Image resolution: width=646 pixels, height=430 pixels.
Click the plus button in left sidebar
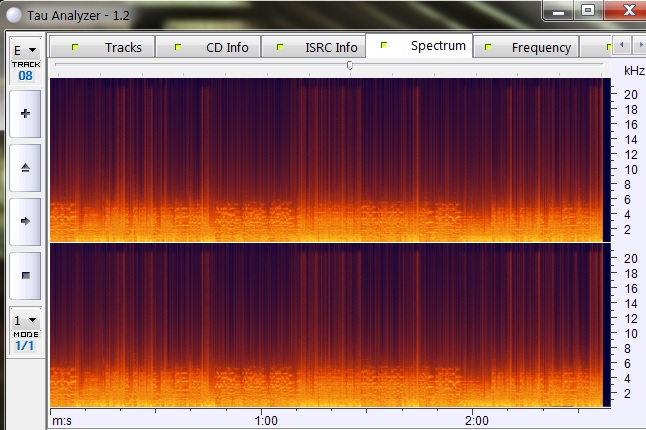(25, 115)
